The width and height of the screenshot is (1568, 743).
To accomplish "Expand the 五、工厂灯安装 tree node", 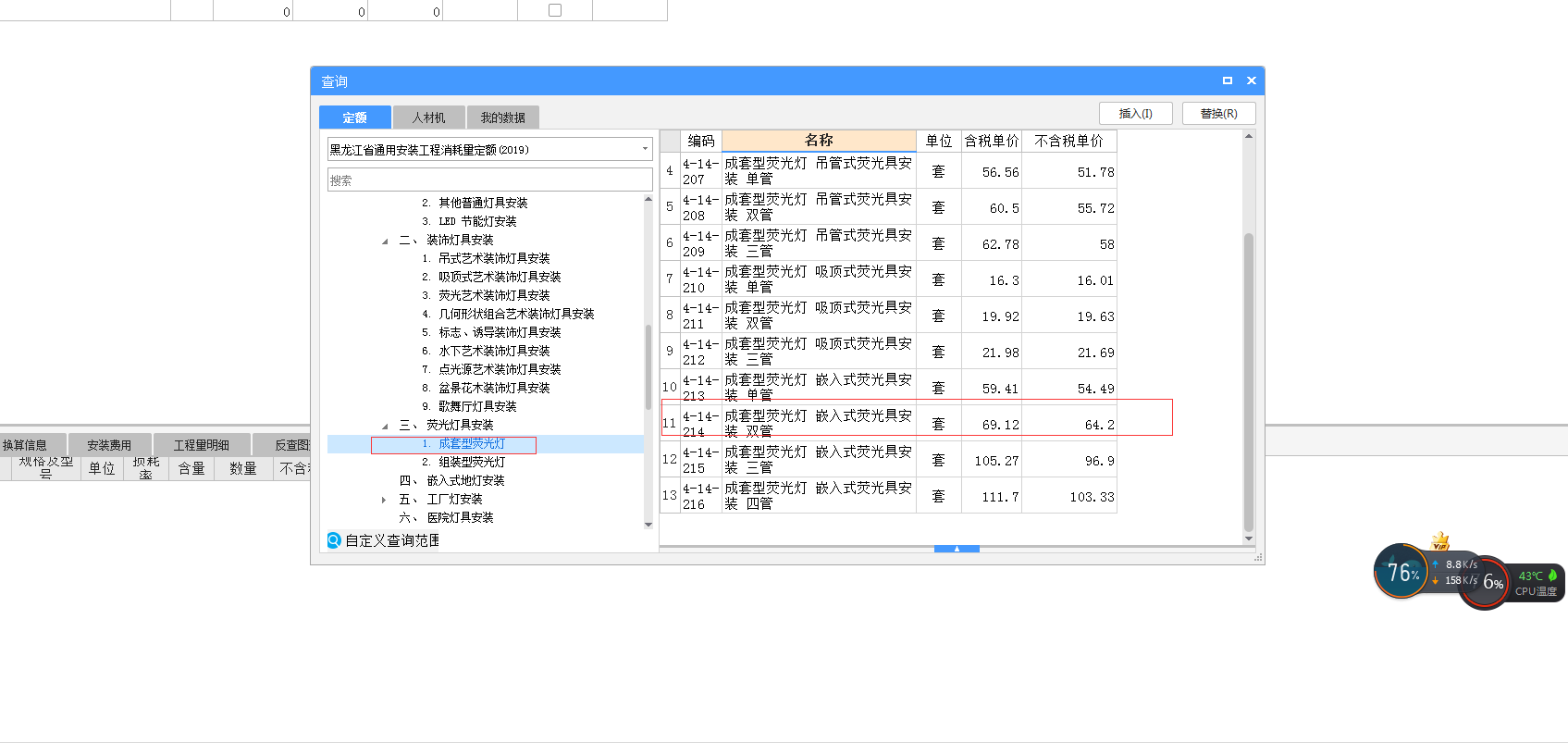I will pos(385,500).
